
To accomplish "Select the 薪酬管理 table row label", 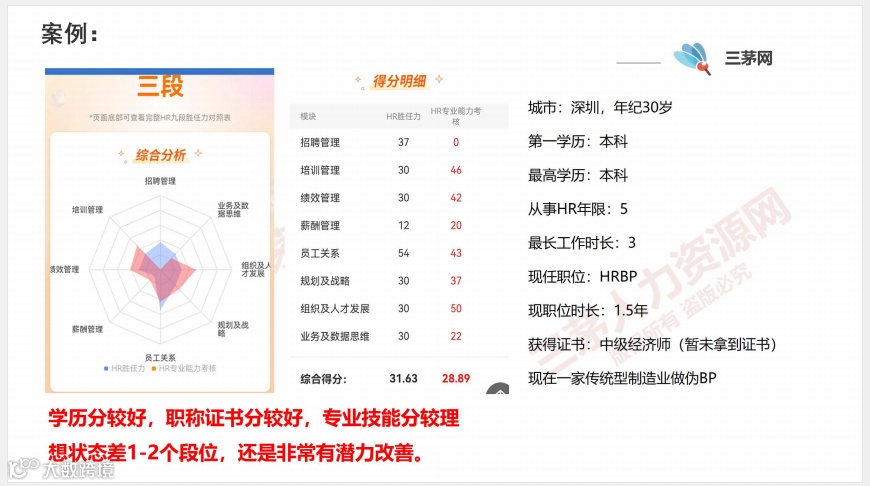I will [x=320, y=226].
